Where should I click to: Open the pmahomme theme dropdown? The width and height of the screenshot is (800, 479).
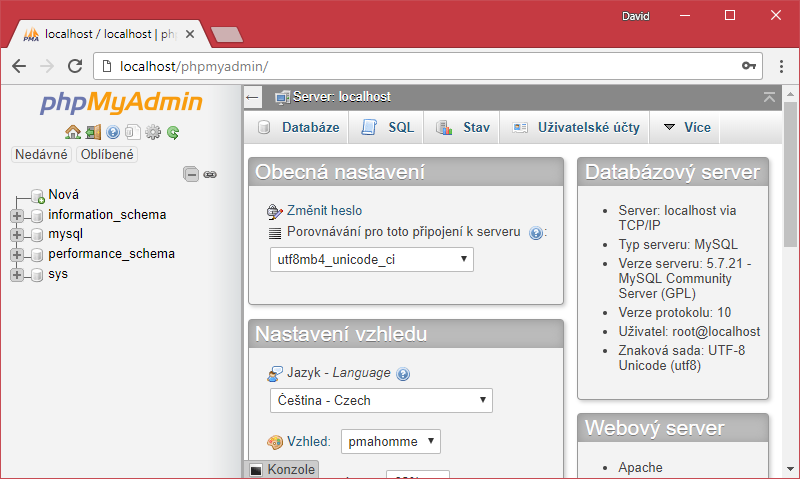tap(391, 441)
